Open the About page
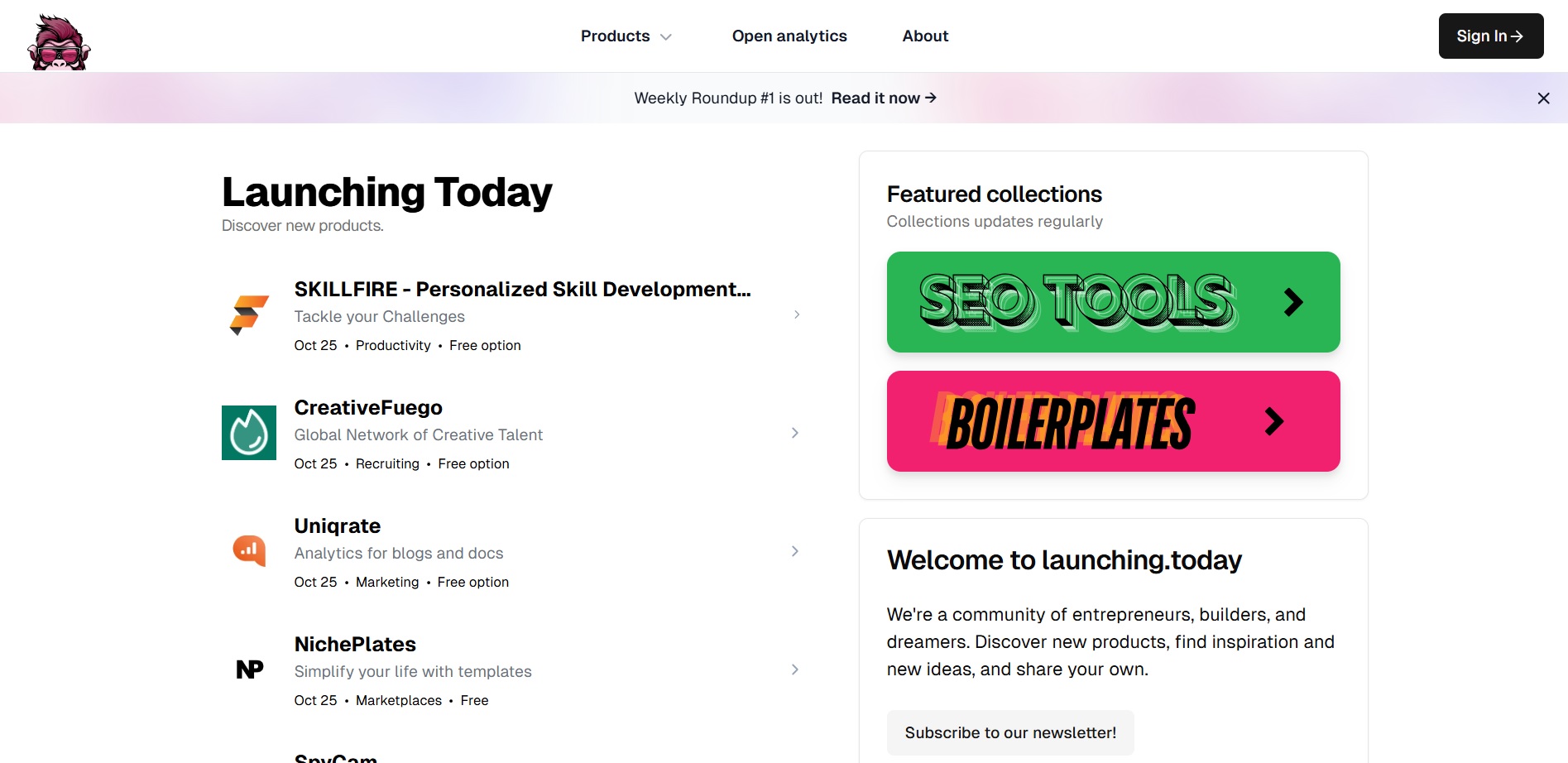The width and height of the screenshot is (1568, 763). coord(925,36)
